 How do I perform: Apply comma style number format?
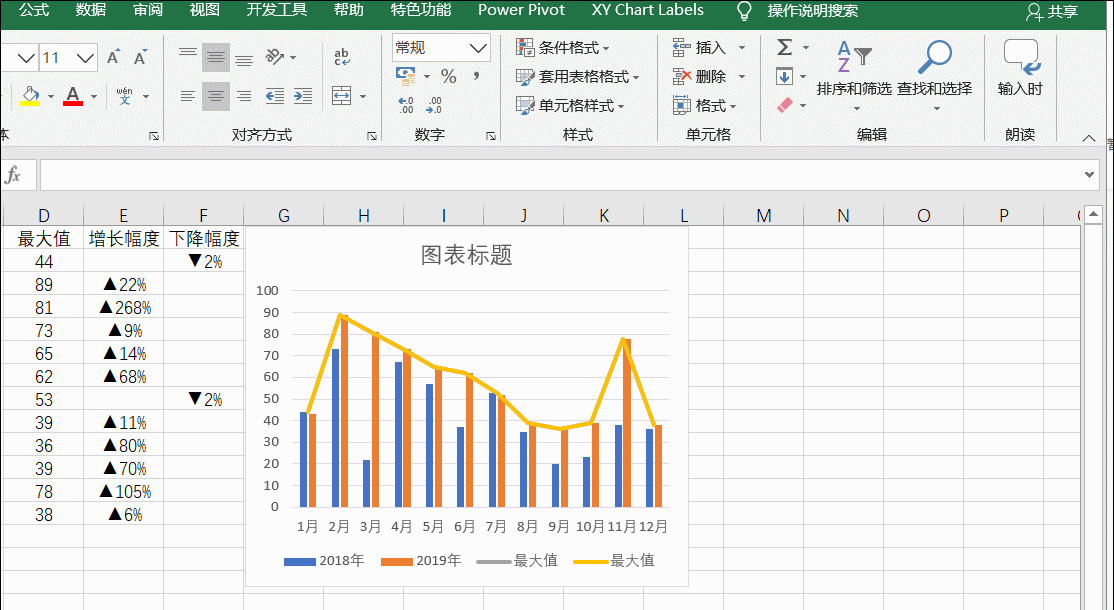point(476,76)
